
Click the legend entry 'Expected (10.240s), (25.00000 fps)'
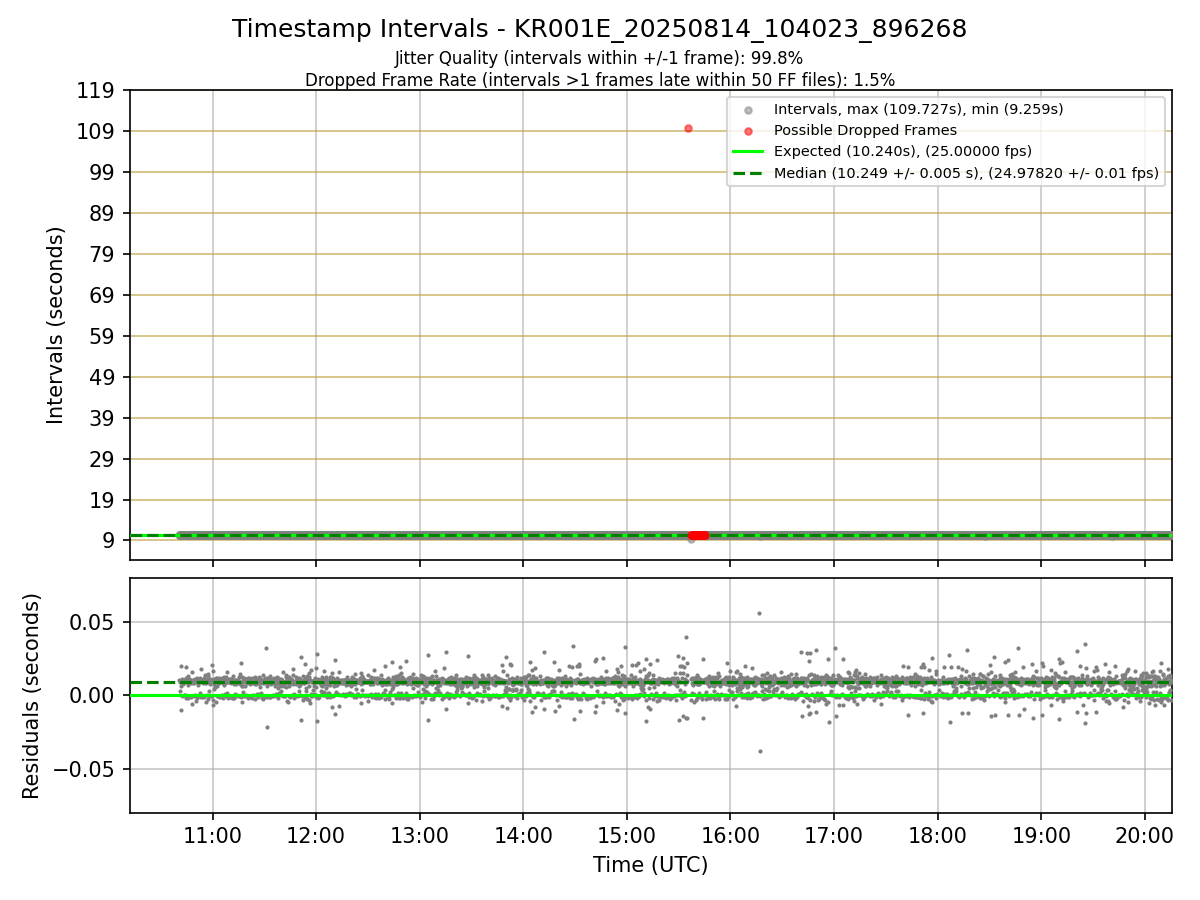(x=902, y=152)
